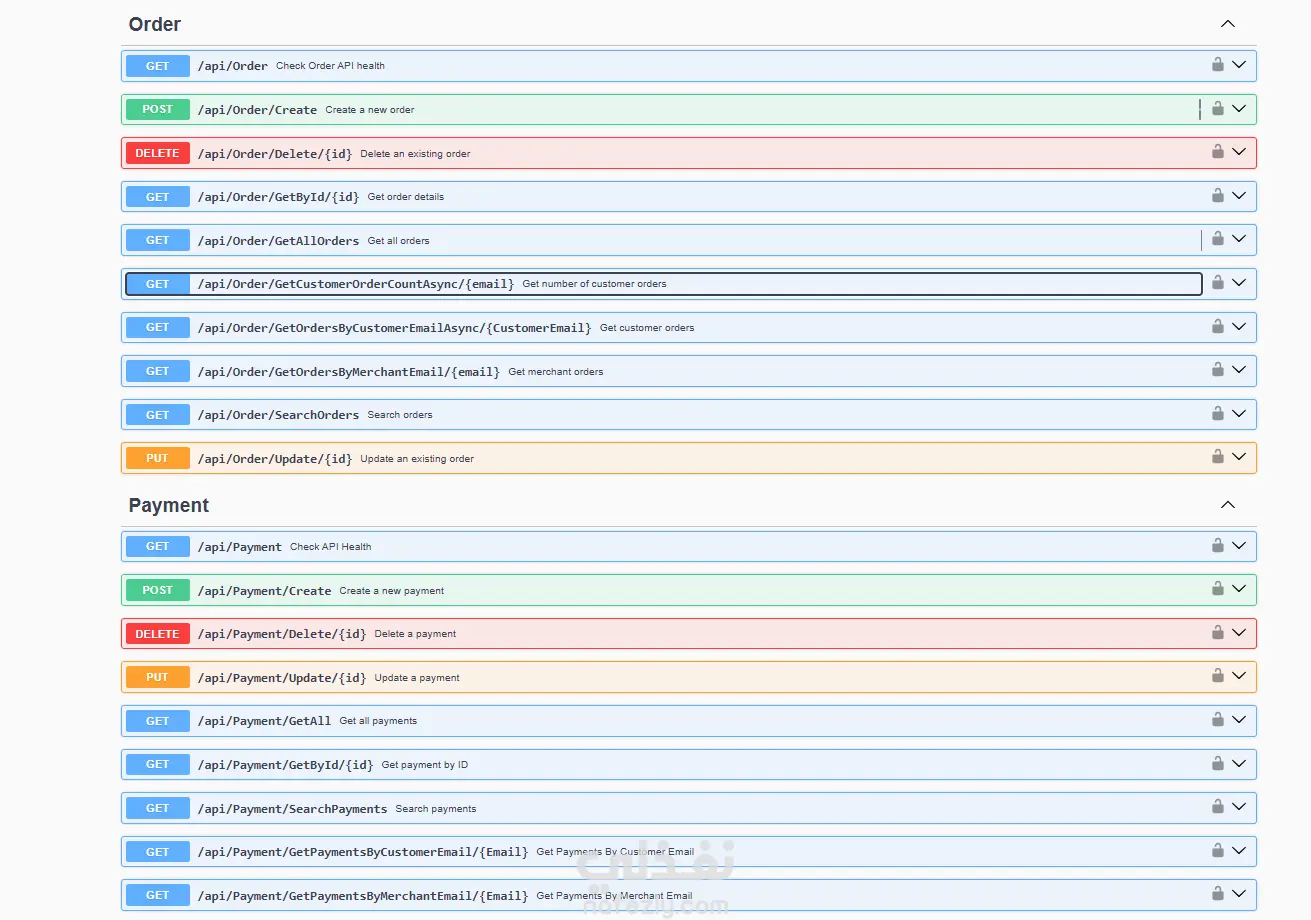Image resolution: width=1311 pixels, height=920 pixels.
Task: Click lock icon on /api/Order/Delete/{id} row
Action: coord(1217,152)
